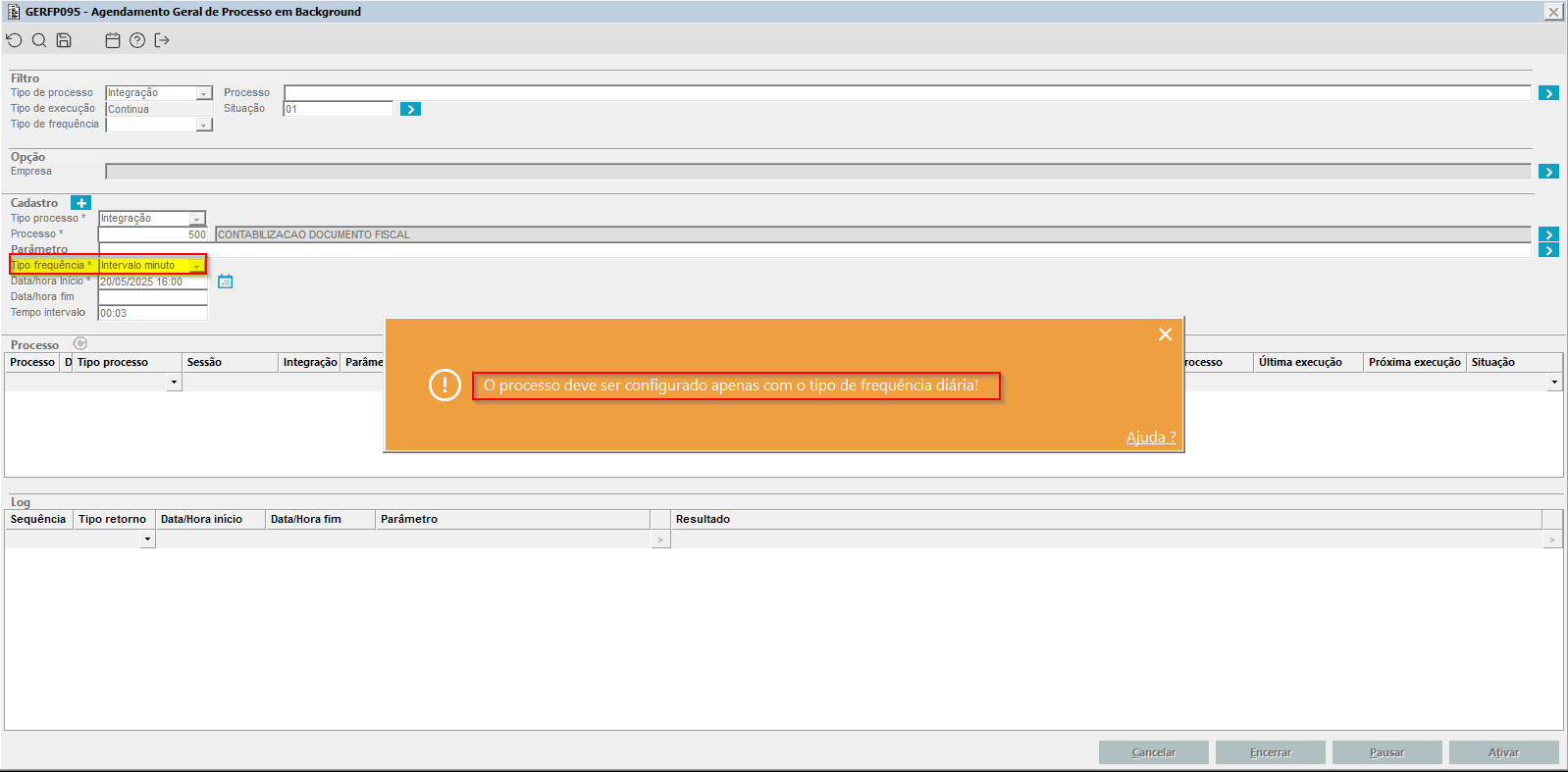1568x772 pixels.
Task: Click the Pausar button
Action: pyautogui.click(x=1387, y=752)
